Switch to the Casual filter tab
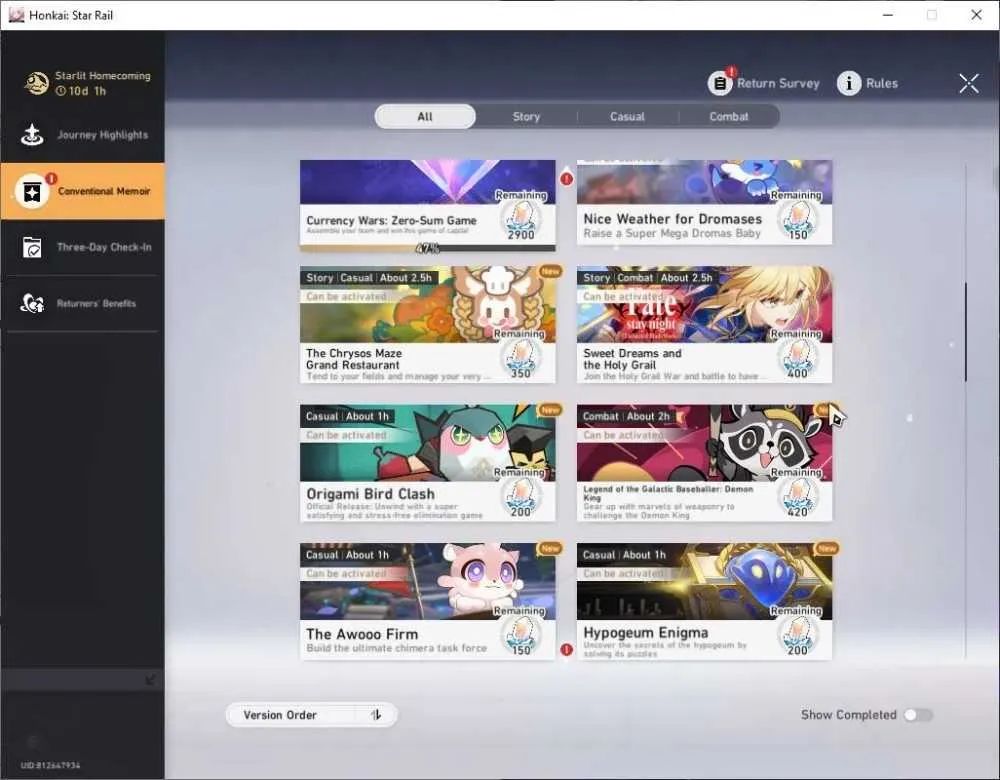Image resolution: width=1000 pixels, height=780 pixels. click(627, 117)
